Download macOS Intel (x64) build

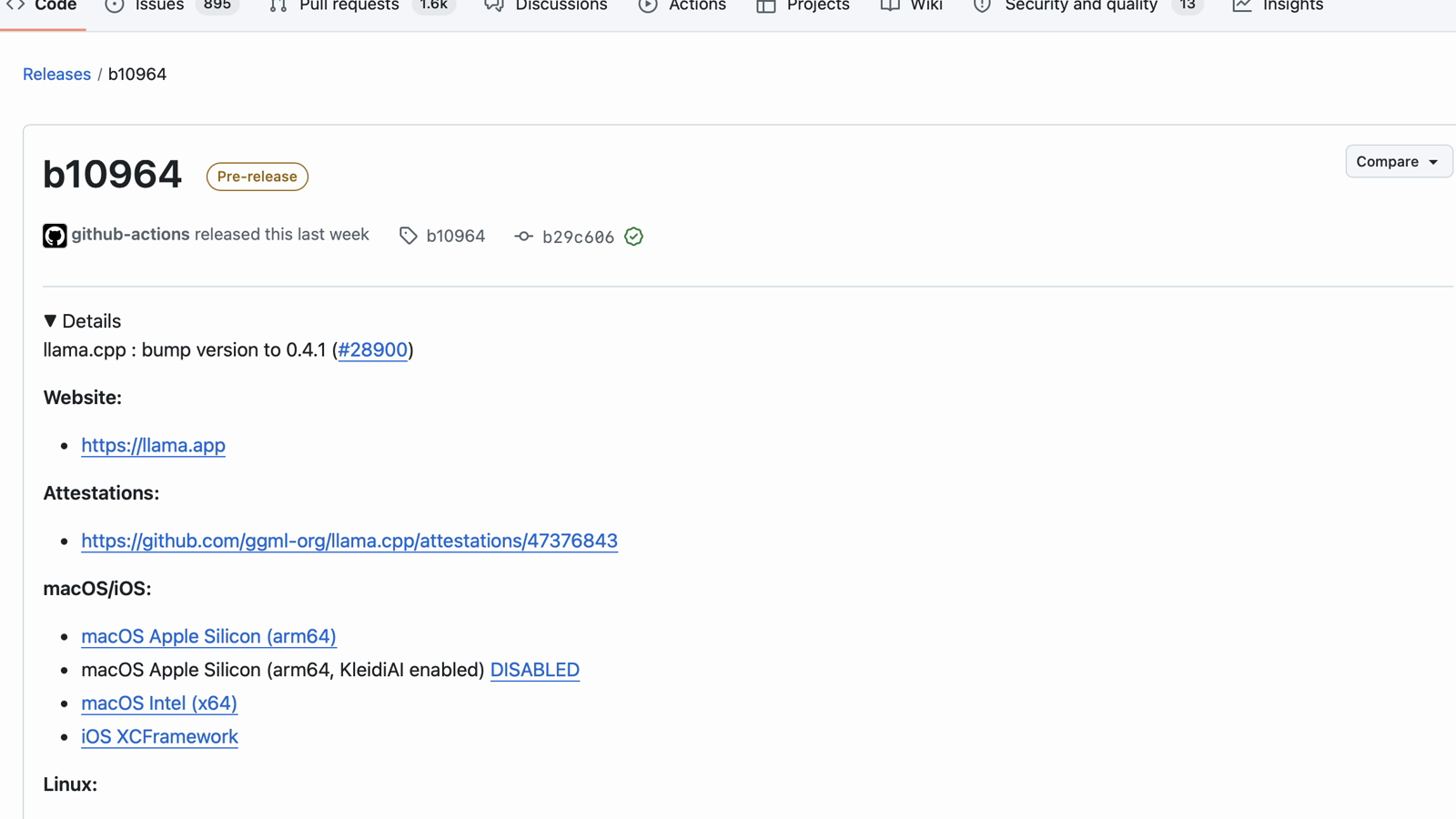click(x=159, y=703)
